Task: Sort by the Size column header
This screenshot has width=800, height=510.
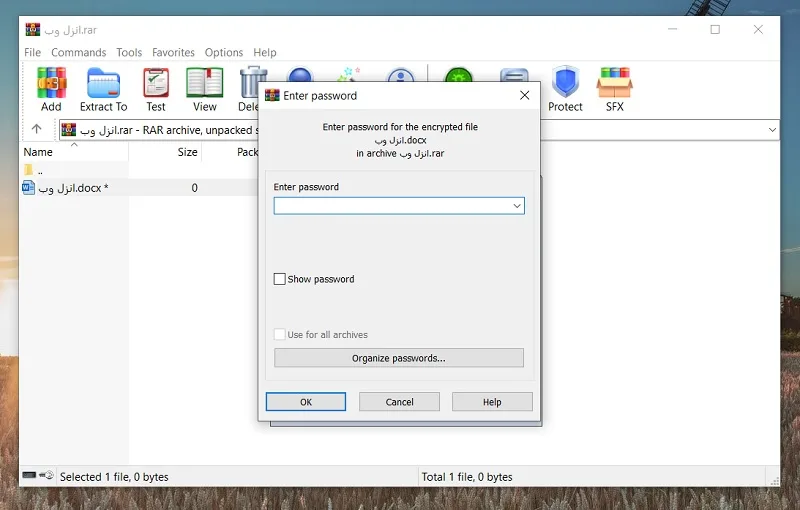Action: (187, 152)
